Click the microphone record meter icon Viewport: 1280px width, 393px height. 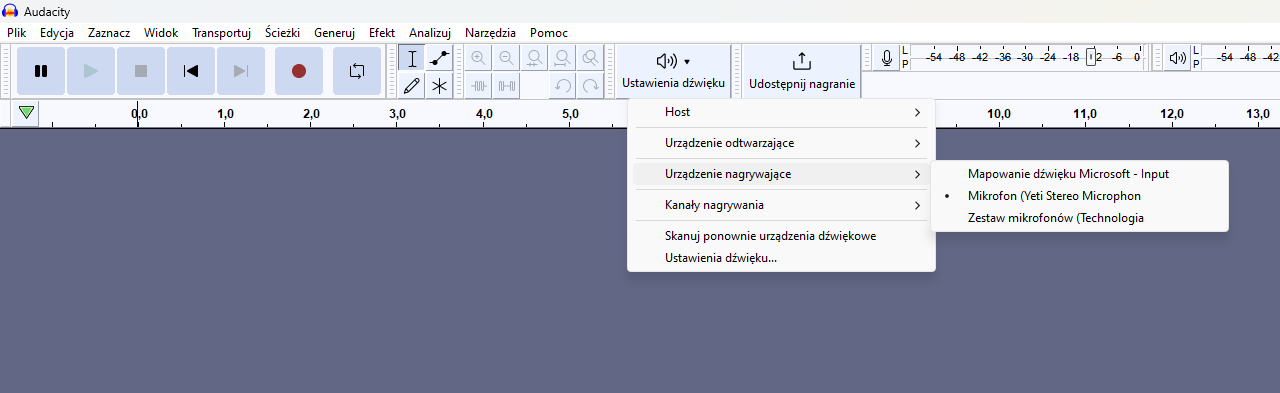(x=886, y=58)
